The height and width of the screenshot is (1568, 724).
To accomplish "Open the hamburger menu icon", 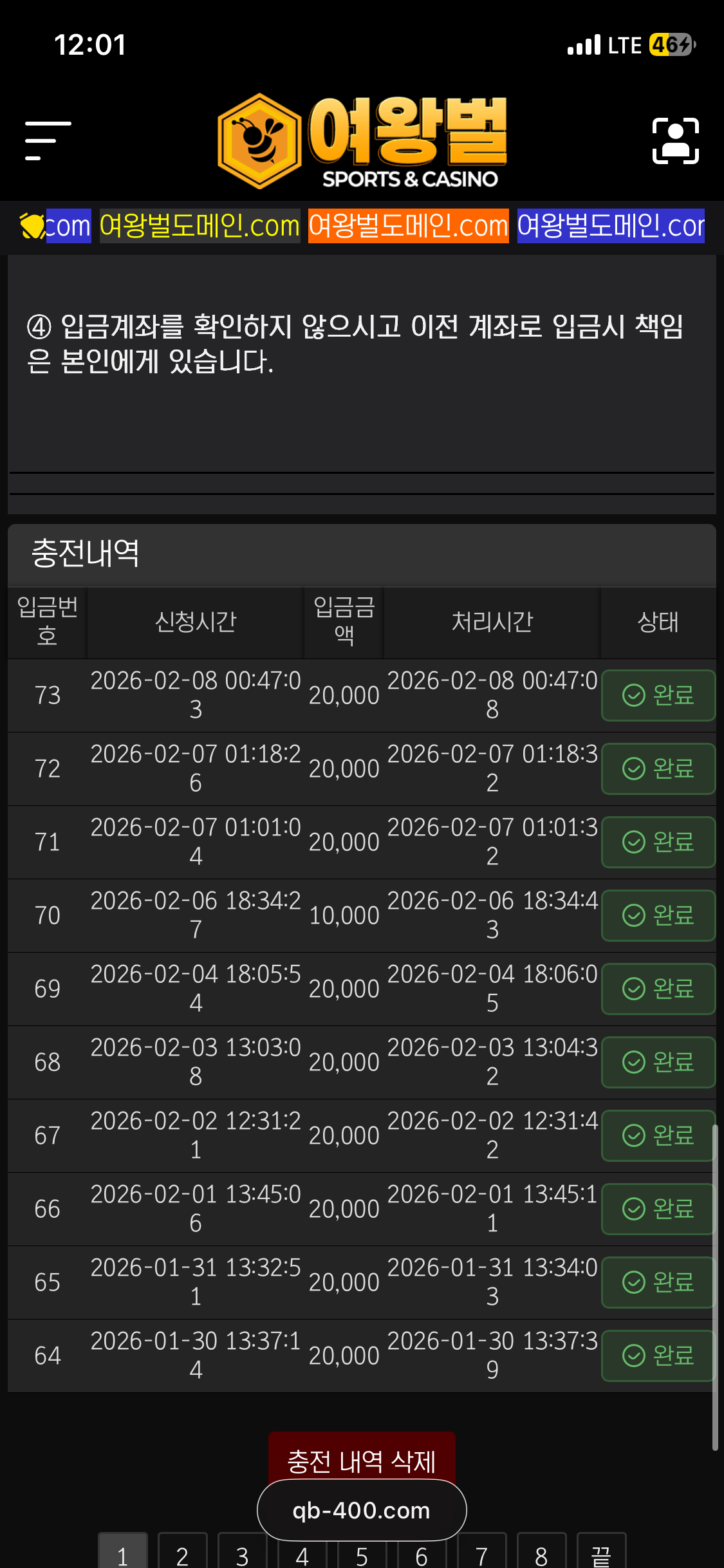I will point(48,140).
